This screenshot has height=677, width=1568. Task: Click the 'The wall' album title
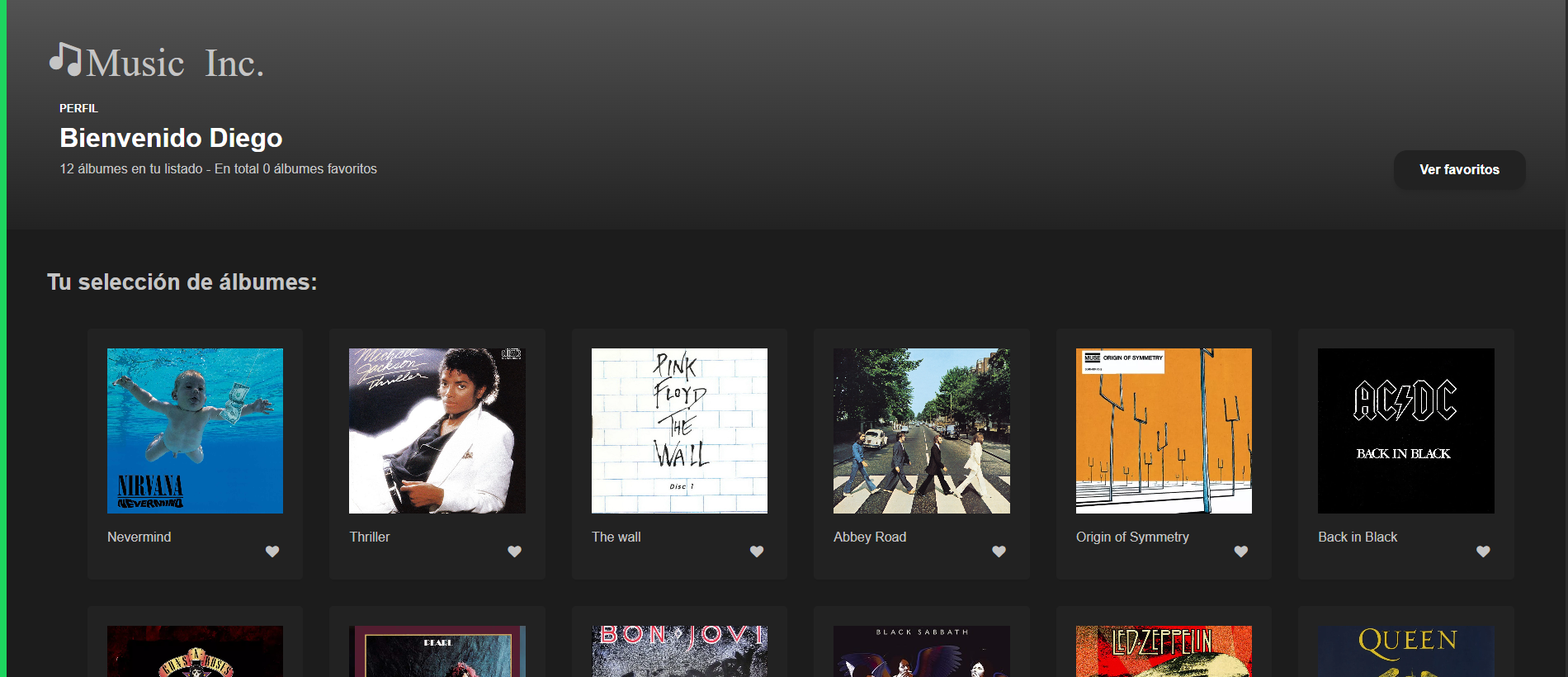[616, 537]
